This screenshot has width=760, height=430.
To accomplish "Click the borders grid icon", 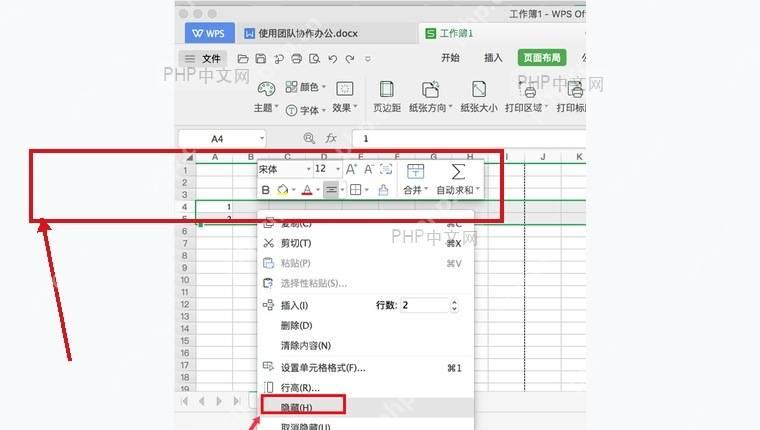I will [355, 190].
